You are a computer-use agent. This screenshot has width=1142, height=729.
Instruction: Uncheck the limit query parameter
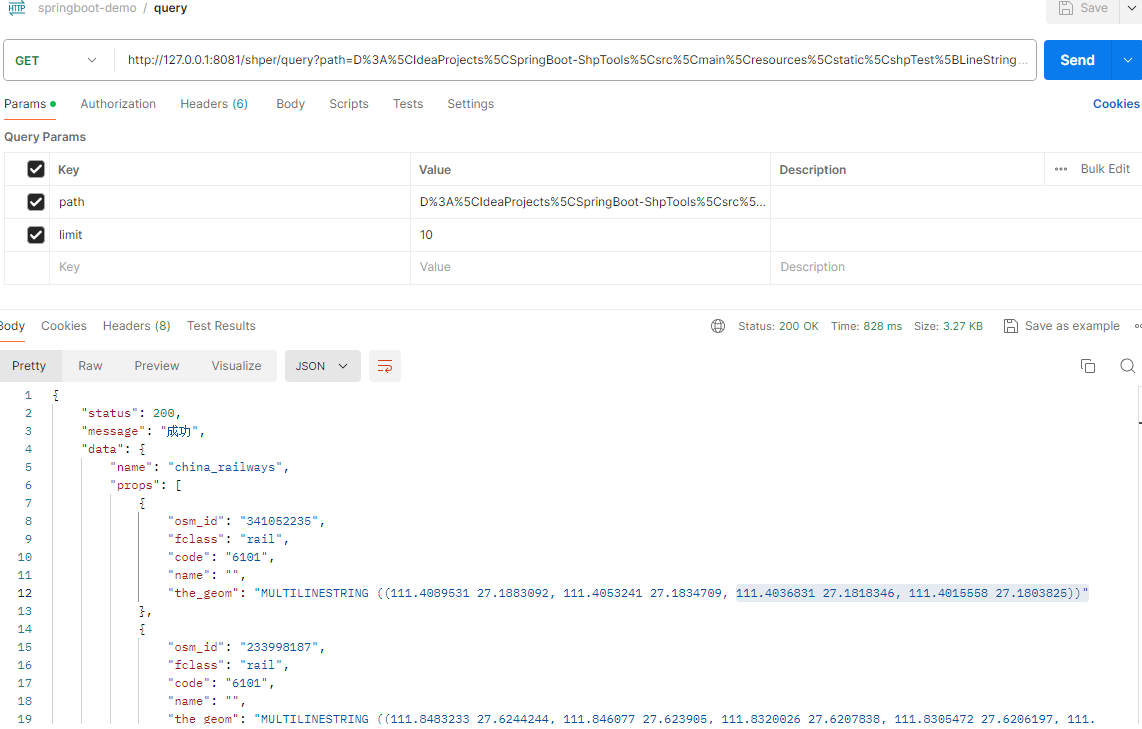[x=34, y=234]
